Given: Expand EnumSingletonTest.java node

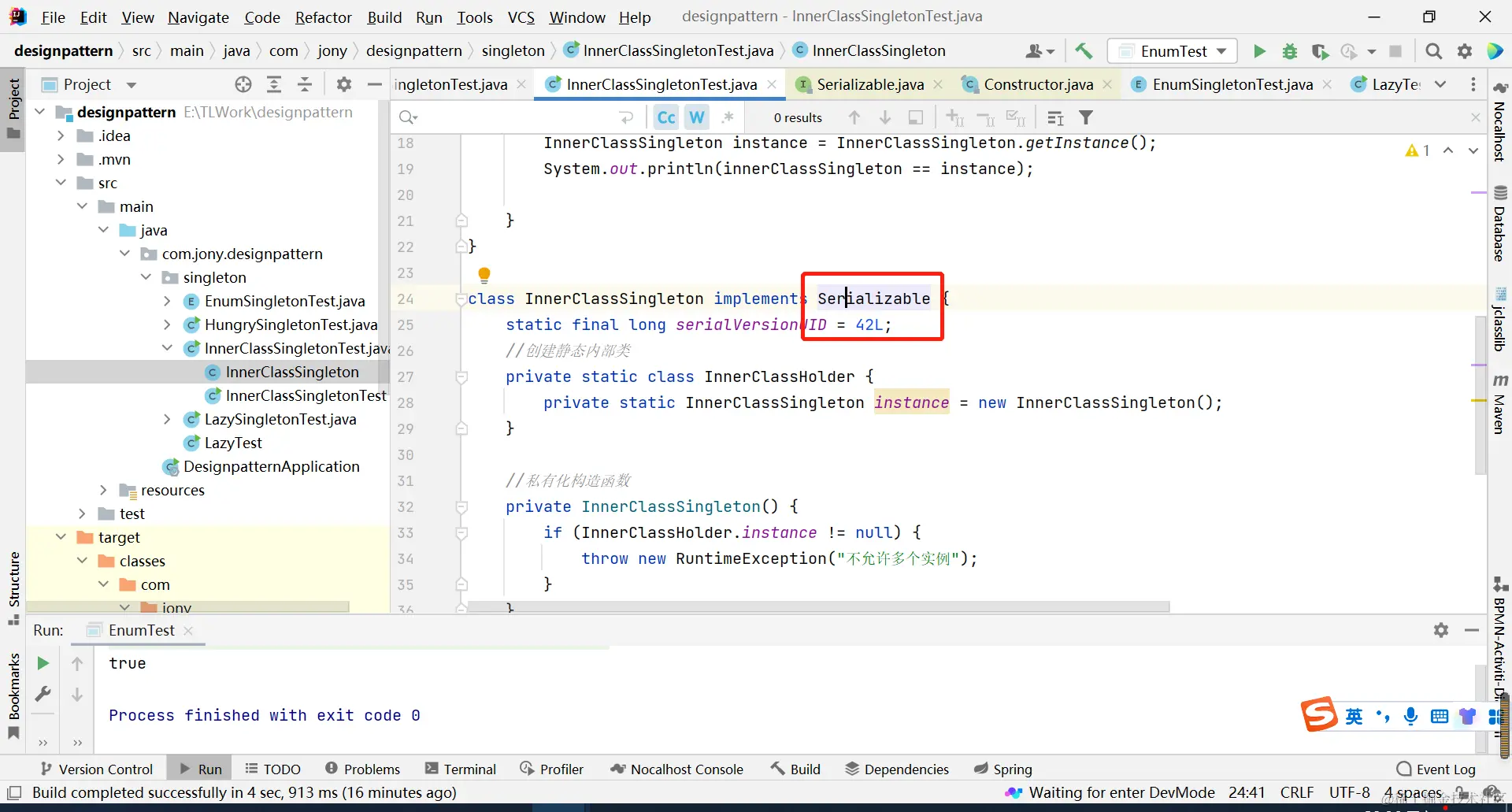Looking at the screenshot, I should click(167, 301).
